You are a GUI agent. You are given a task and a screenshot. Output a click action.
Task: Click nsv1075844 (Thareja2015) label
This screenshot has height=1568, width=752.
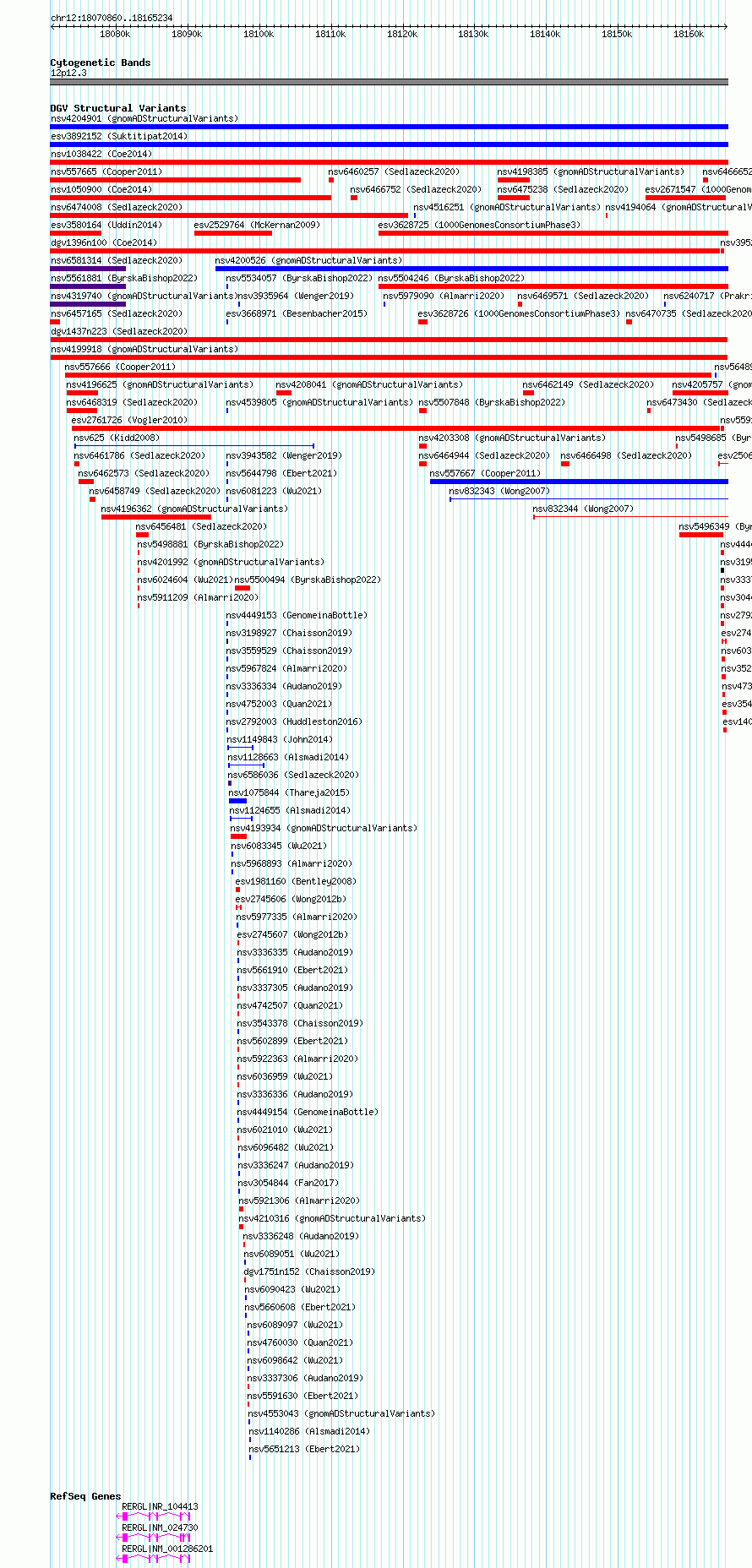point(290,792)
